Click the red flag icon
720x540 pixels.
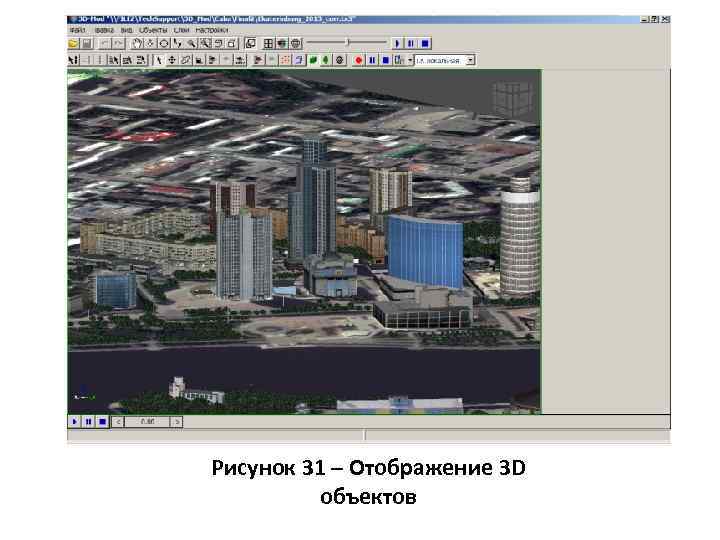(x=259, y=60)
